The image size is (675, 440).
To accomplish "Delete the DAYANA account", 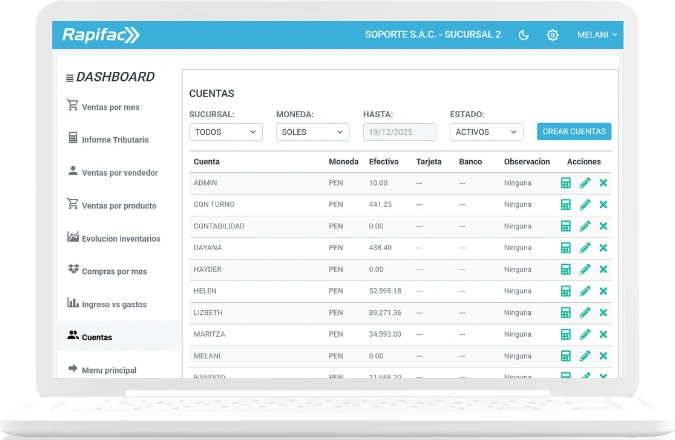I will [603, 248].
